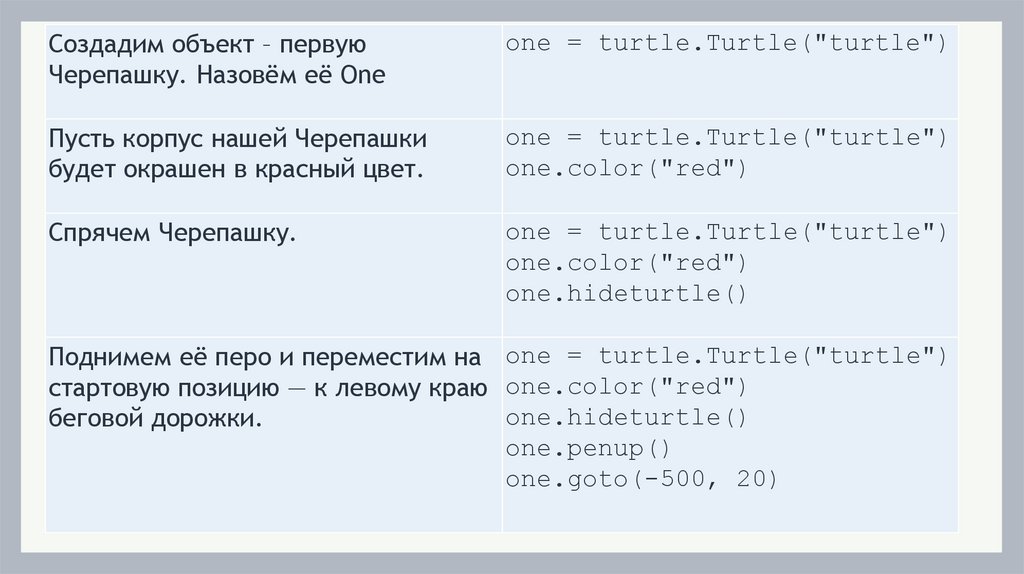Image resolution: width=1024 pixels, height=574 pixels.
Task: Click the description 'Пусть корпус нашей Черепашки'
Action: [239, 137]
